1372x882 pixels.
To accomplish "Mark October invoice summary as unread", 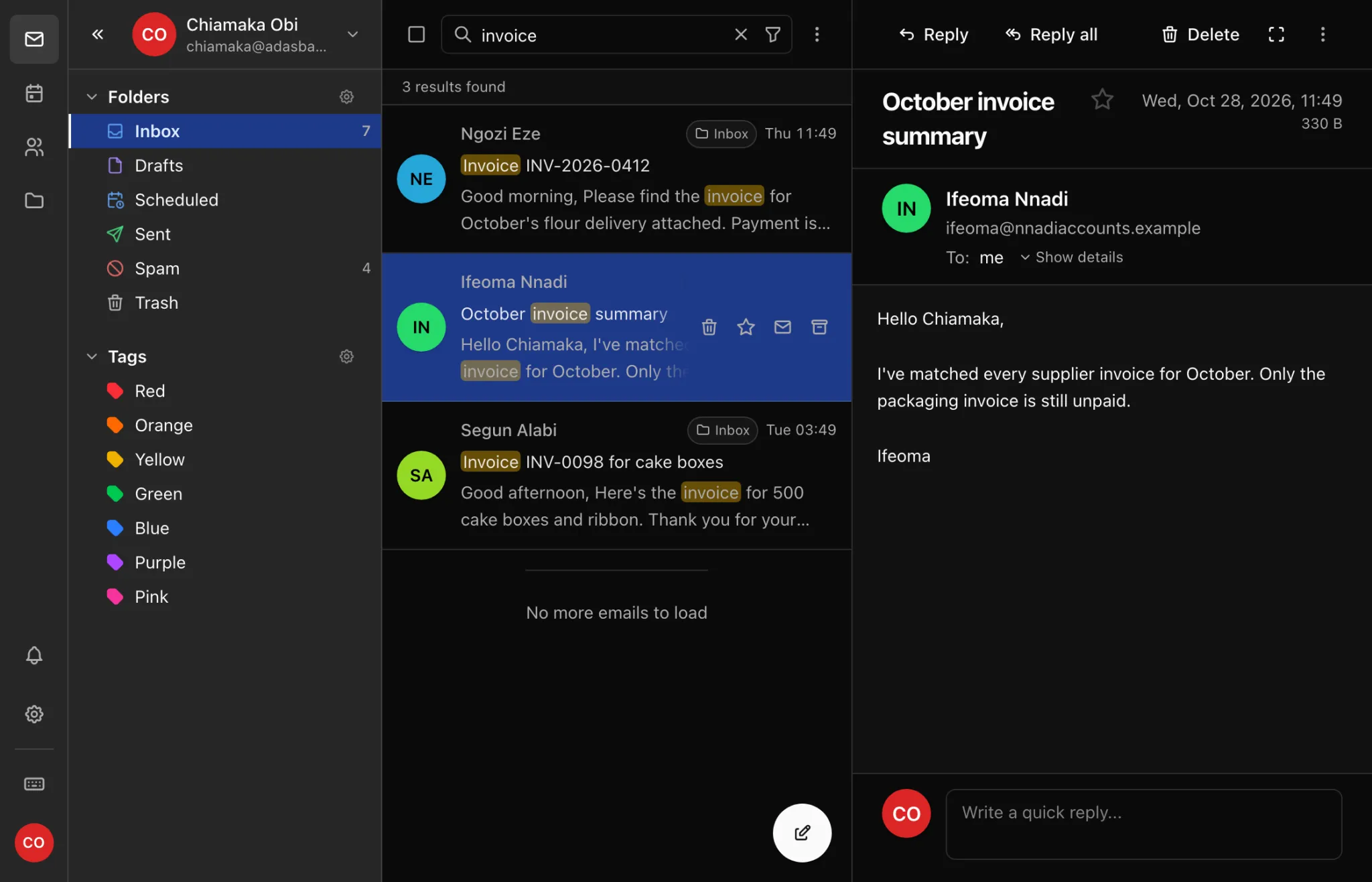I will [x=782, y=327].
